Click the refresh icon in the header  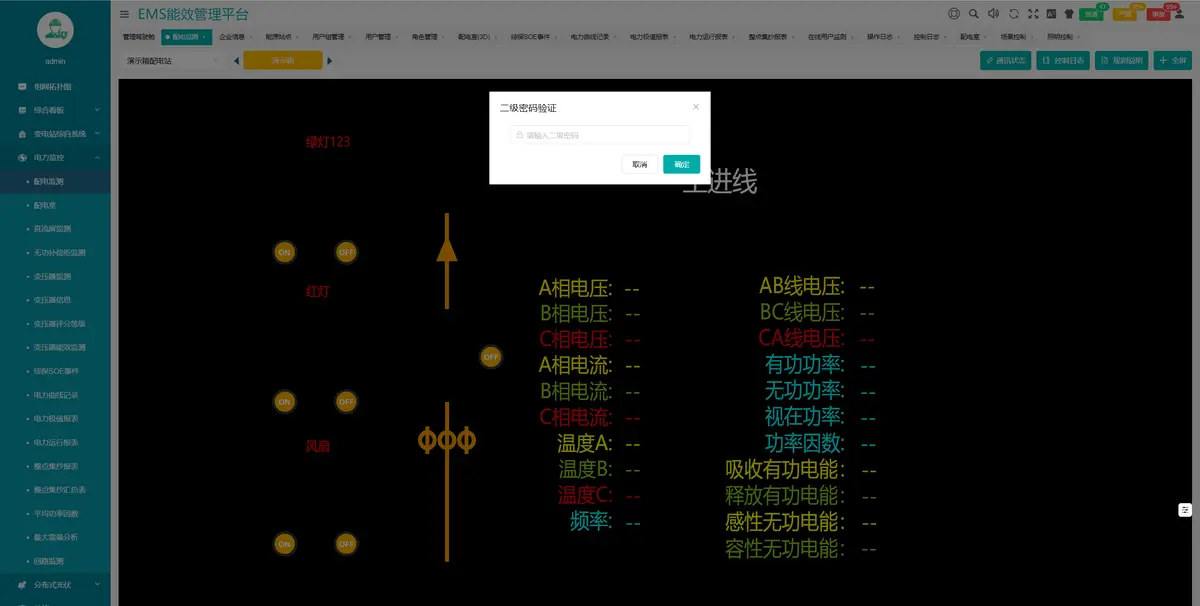(x=1015, y=14)
